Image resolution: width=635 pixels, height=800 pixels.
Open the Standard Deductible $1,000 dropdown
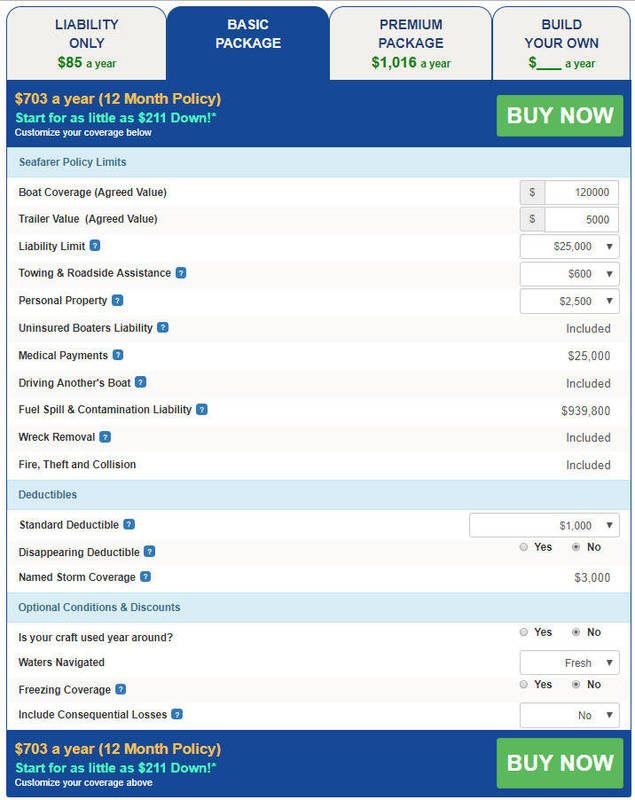point(544,526)
